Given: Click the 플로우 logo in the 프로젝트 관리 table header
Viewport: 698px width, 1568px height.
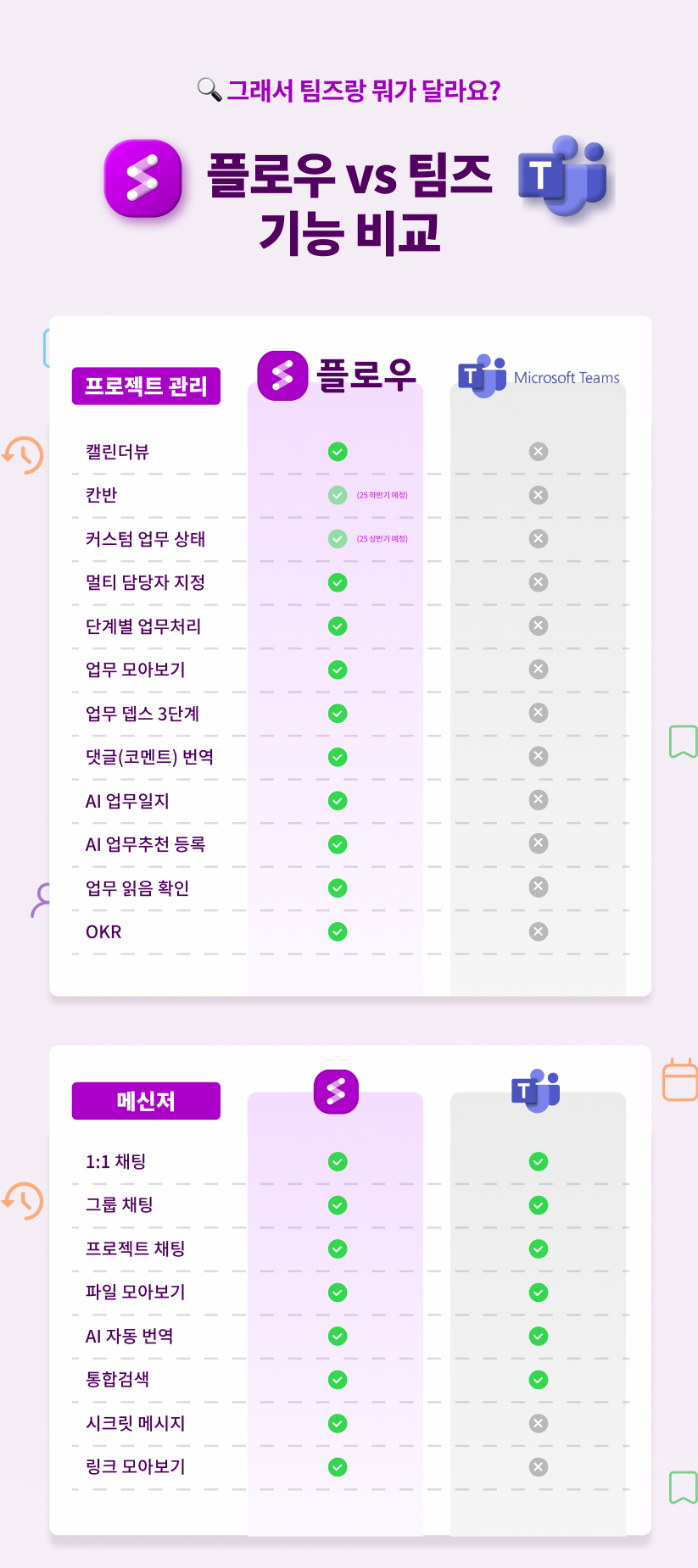Looking at the screenshot, I should tap(337, 375).
